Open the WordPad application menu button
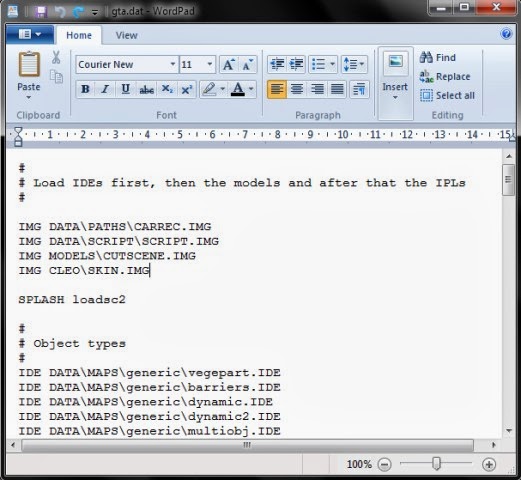 point(30,34)
